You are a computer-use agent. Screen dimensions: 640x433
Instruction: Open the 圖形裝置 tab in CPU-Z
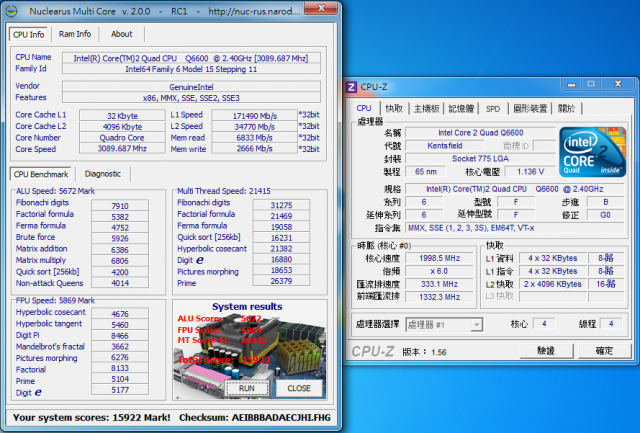coord(530,109)
